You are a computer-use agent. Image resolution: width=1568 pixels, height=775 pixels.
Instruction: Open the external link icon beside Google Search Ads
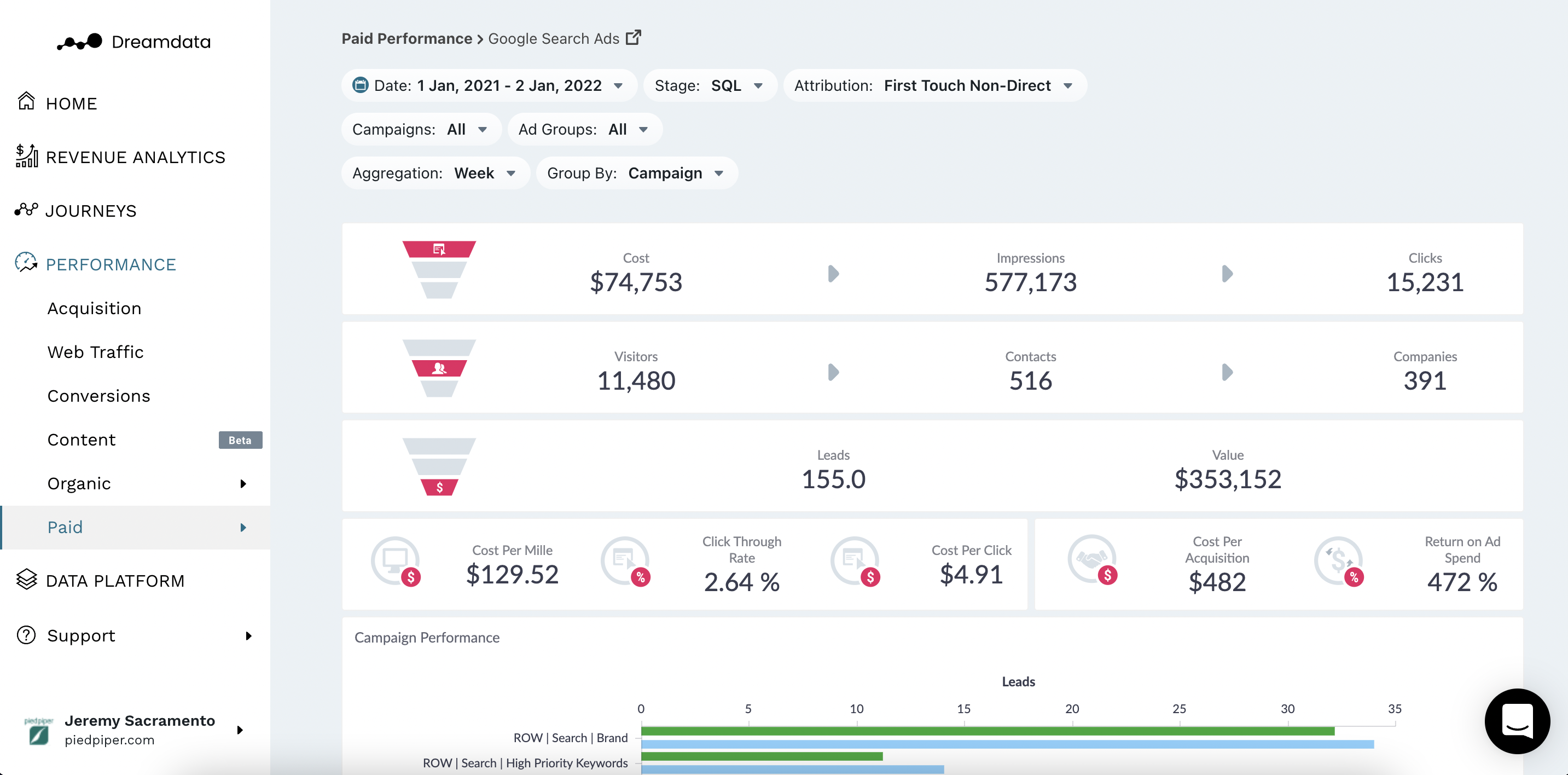pos(634,38)
